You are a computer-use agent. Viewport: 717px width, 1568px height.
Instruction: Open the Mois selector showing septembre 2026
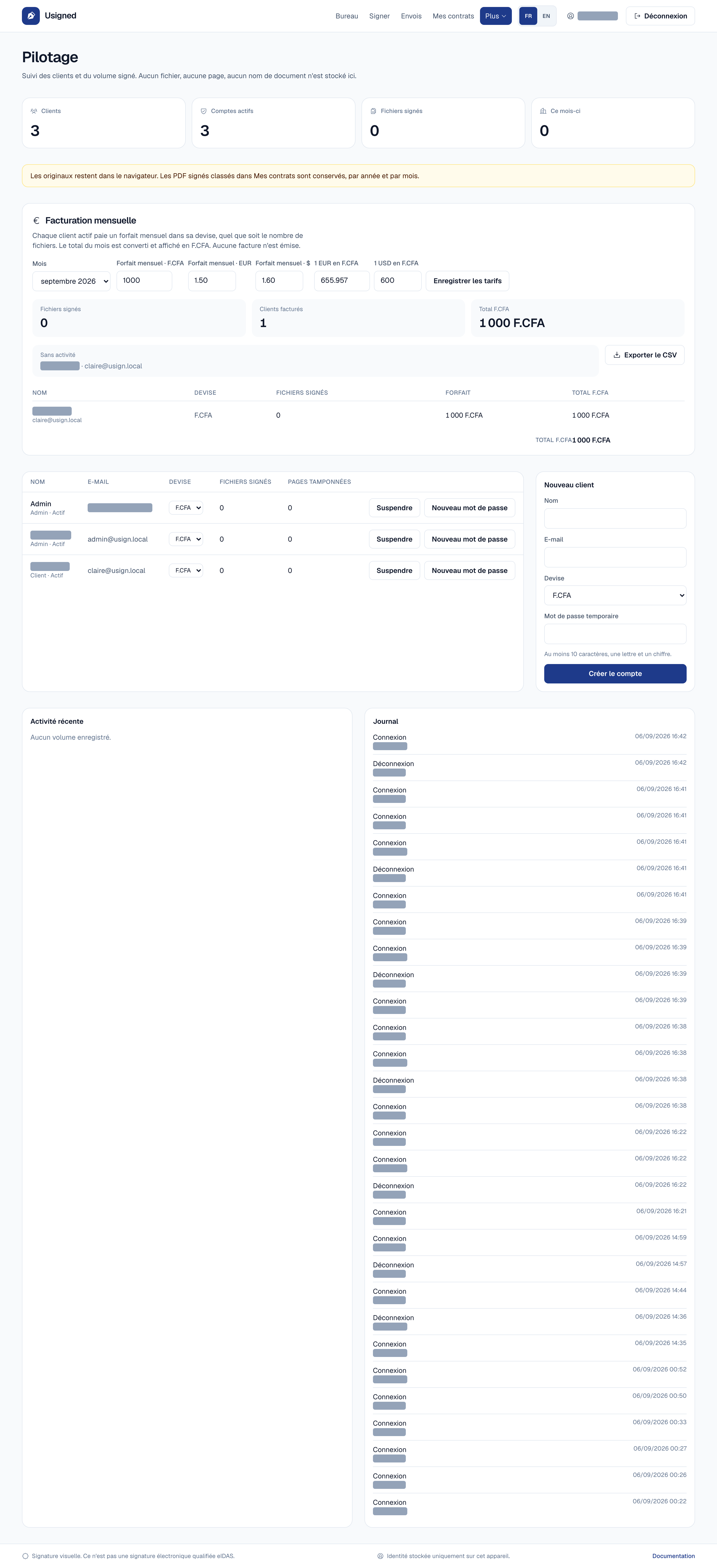(71, 281)
